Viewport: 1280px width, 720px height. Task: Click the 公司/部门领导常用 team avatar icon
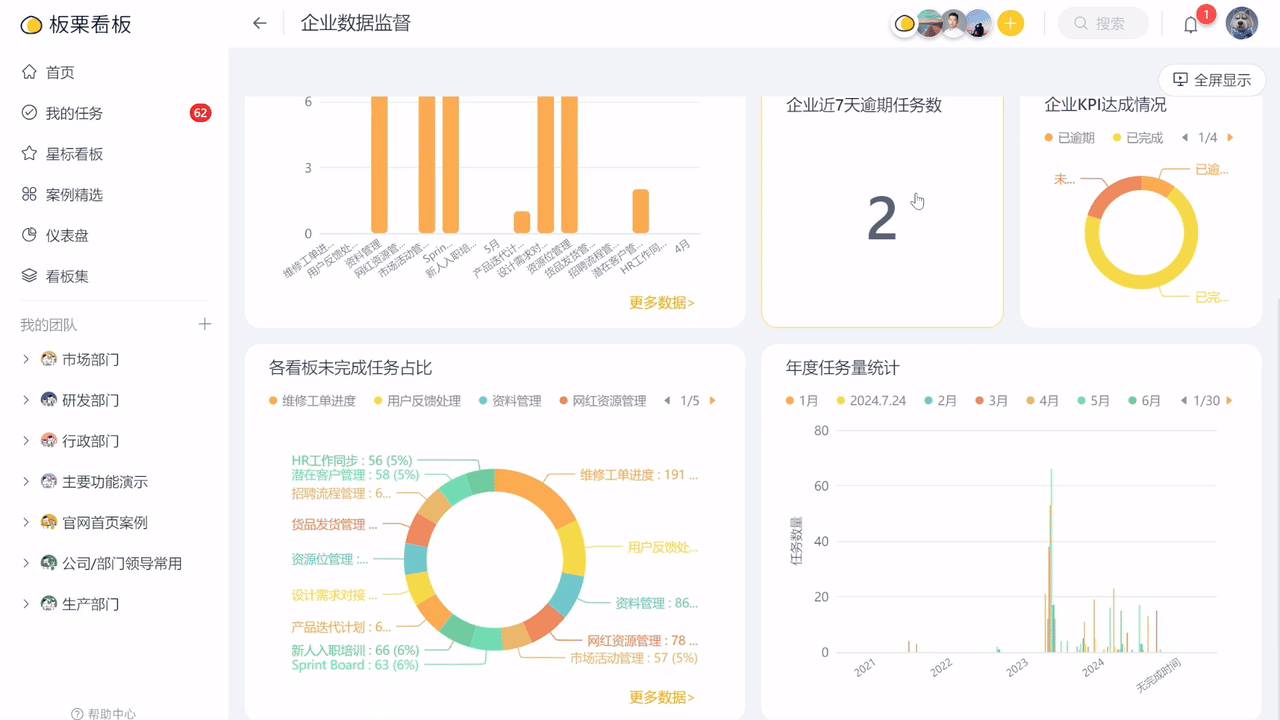(x=49, y=563)
